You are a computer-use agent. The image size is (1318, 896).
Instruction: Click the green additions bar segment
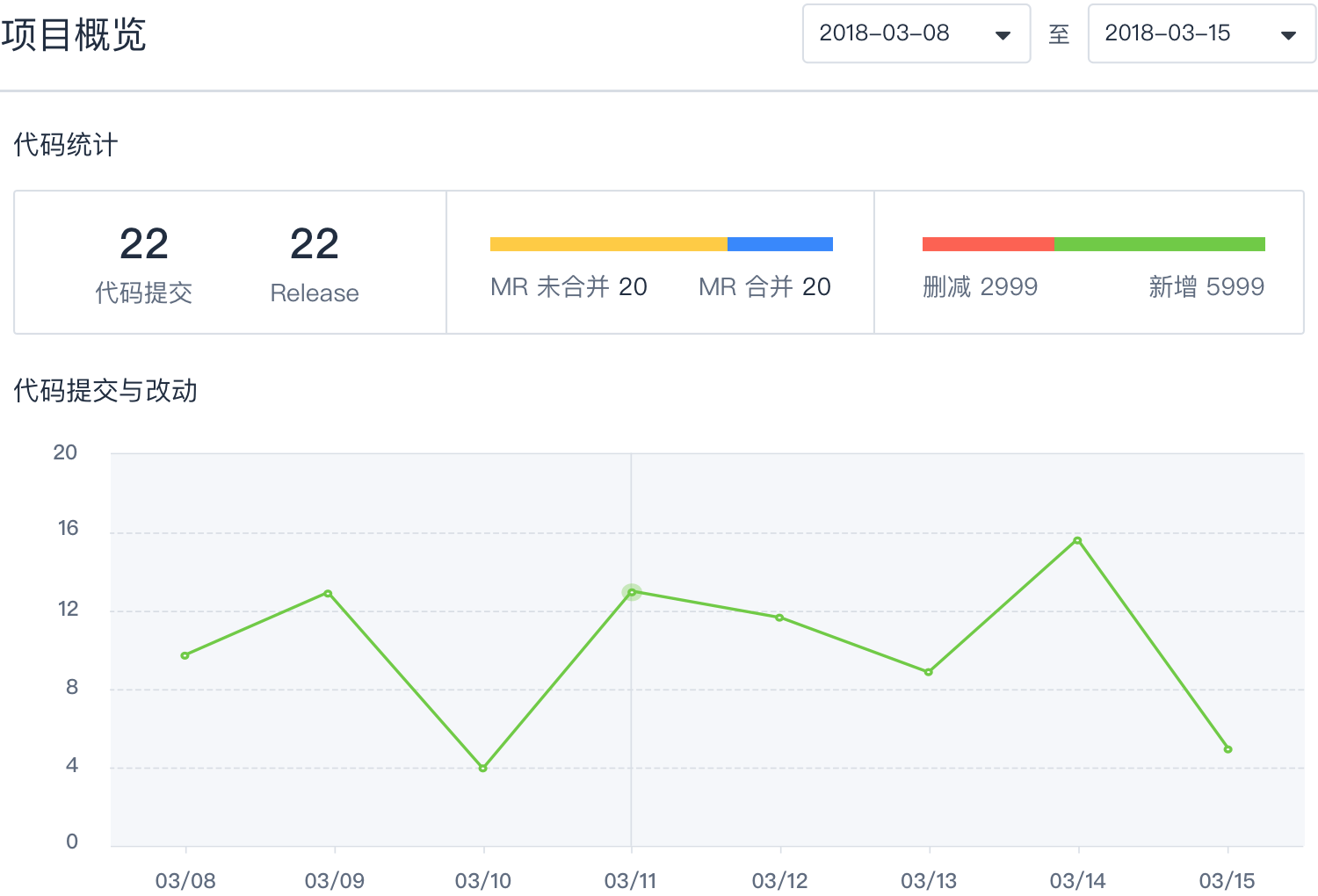pyautogui.click(x=1160, y=244)
